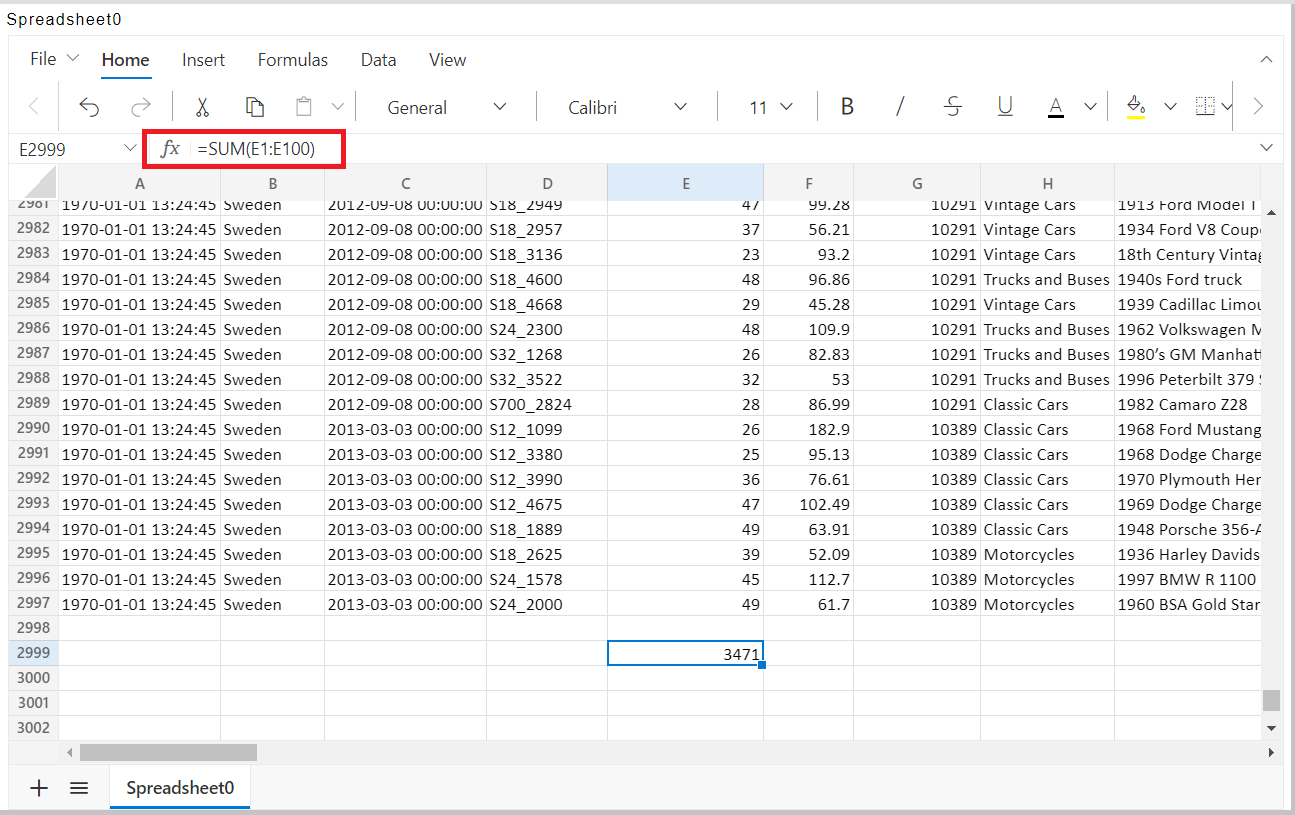1295x815 pixels.
Task: Click the Cut scissors icon
Action: [x=202, y=107]
